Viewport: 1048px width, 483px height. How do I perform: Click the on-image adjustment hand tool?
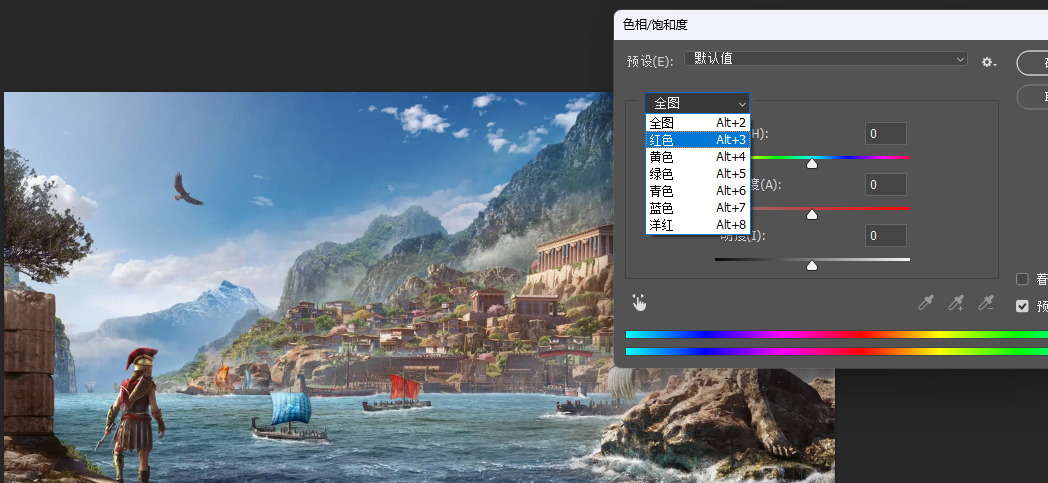640,303
